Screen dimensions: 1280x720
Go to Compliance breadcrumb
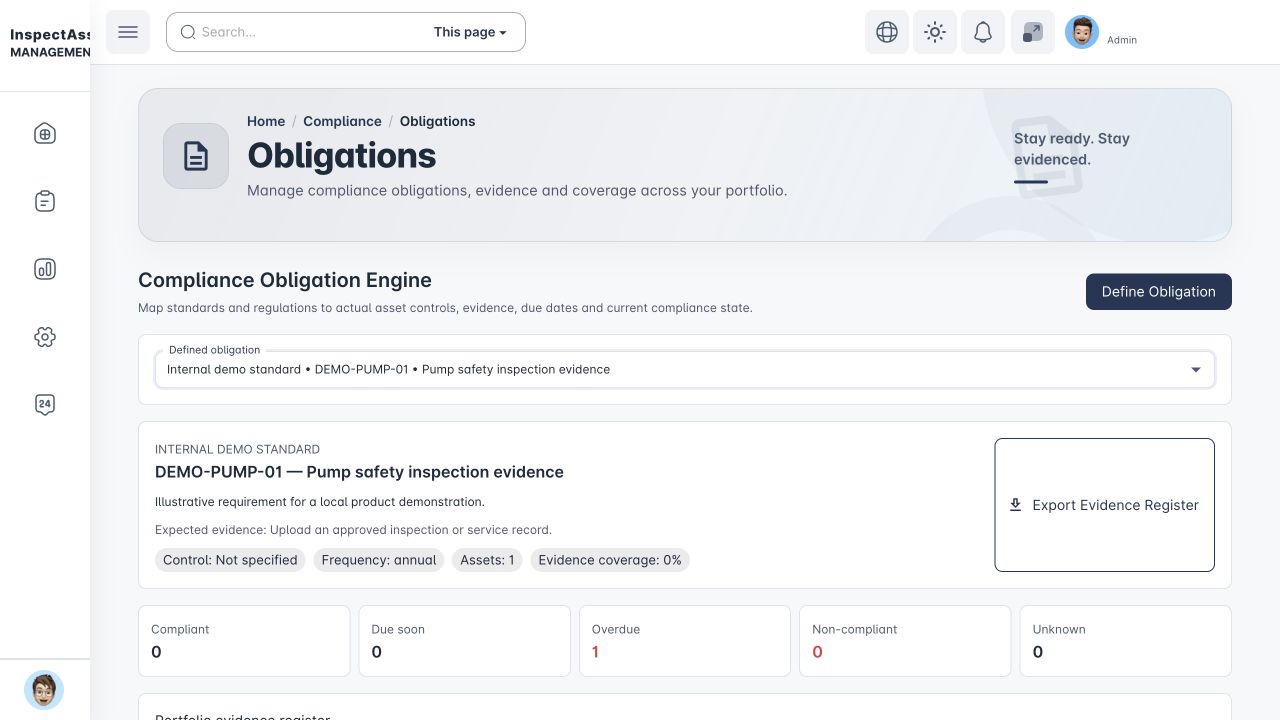click(x=342, y=121)
